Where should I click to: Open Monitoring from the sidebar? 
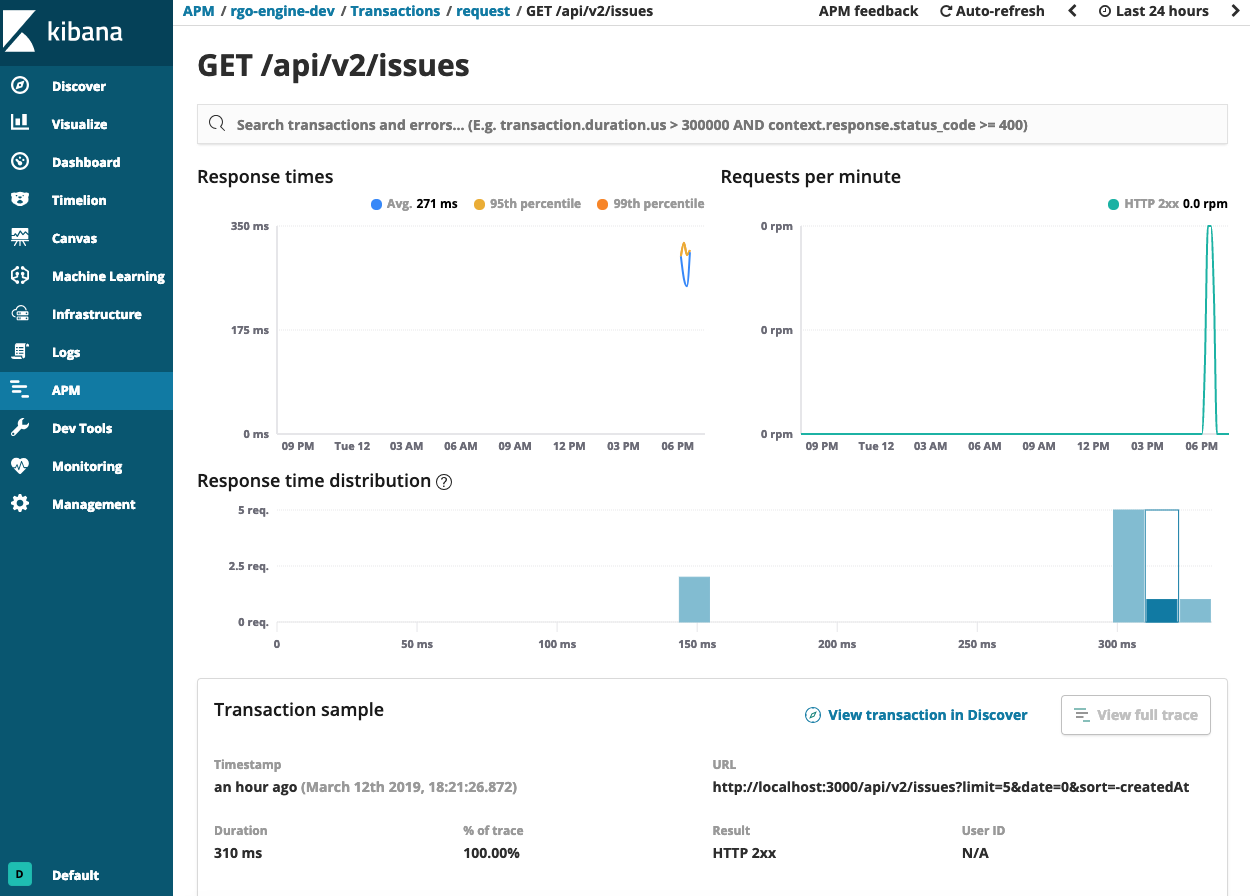tap(86, 466)
